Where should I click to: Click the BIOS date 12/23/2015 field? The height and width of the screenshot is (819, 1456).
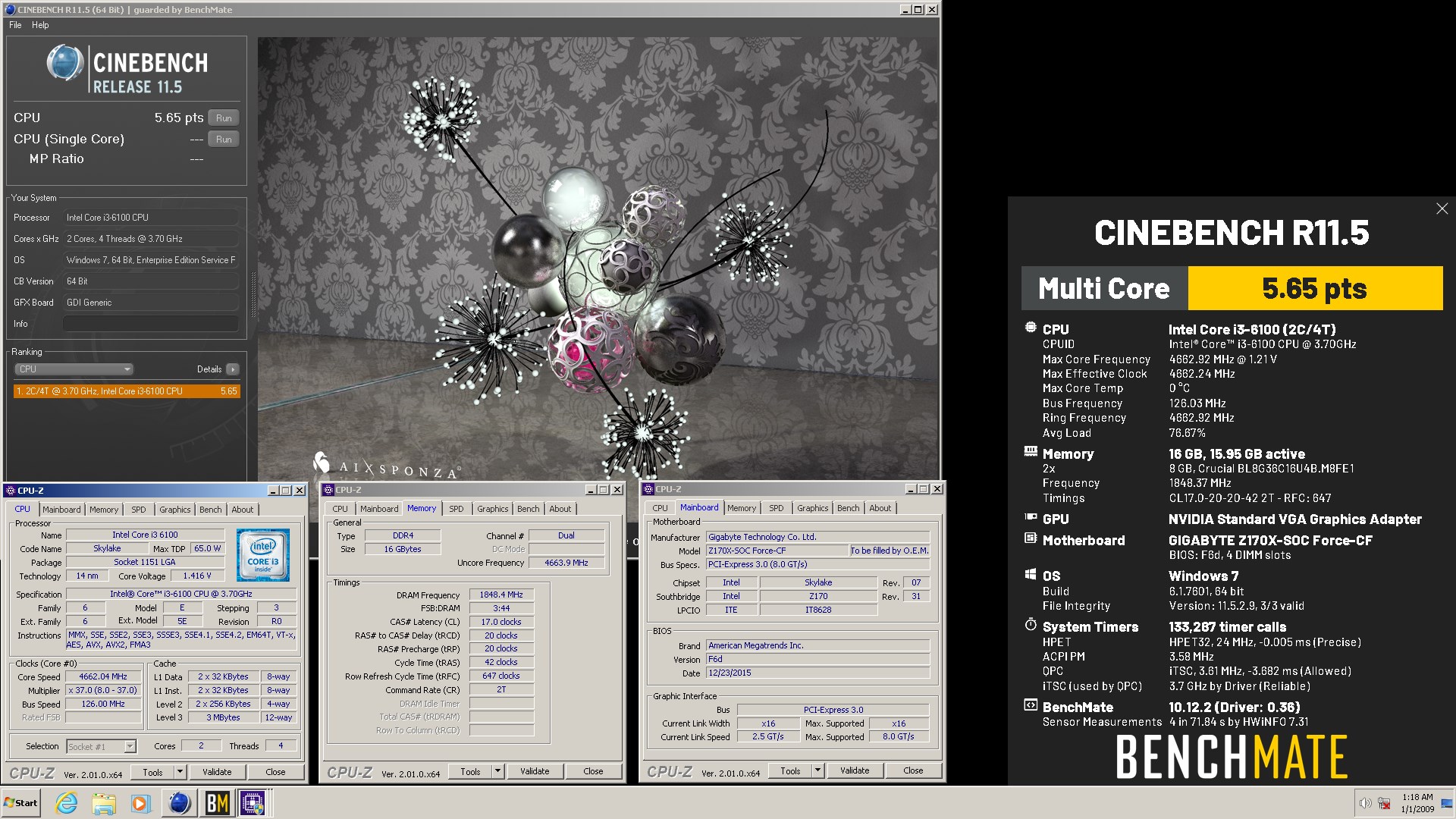(x=817, y=673)
